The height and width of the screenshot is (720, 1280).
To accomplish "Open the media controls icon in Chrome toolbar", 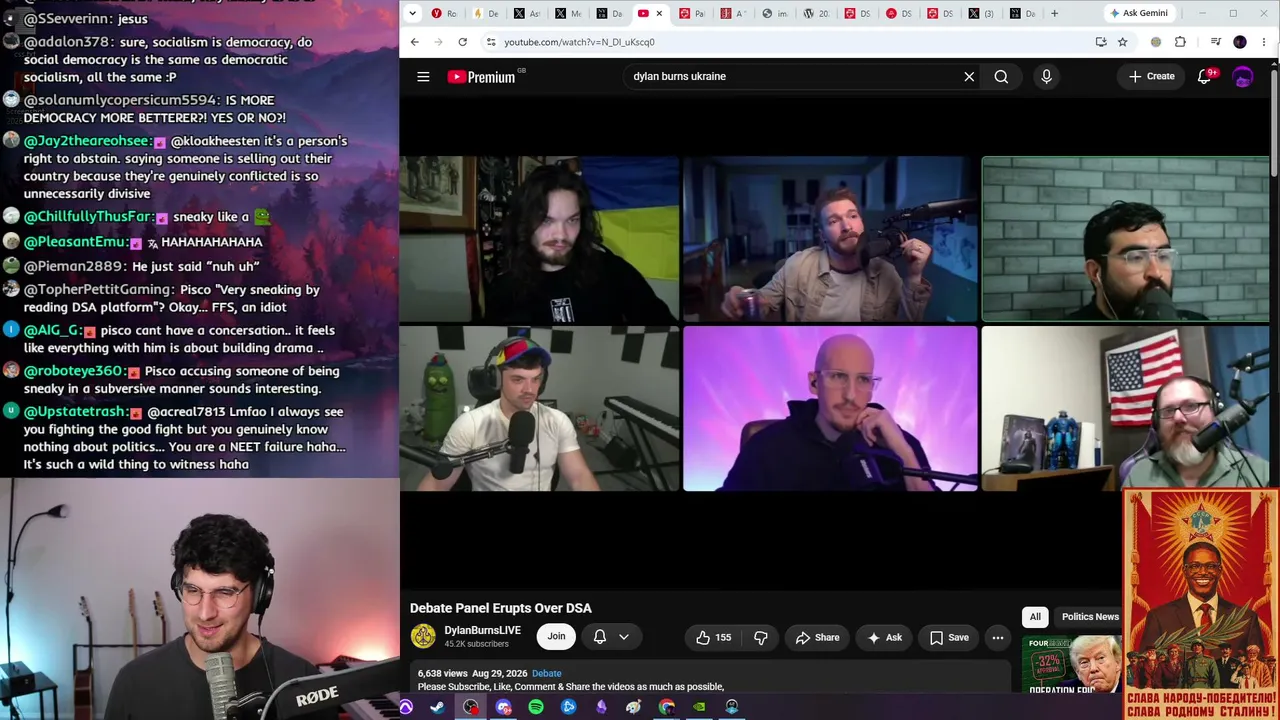I will point(1216,42).
